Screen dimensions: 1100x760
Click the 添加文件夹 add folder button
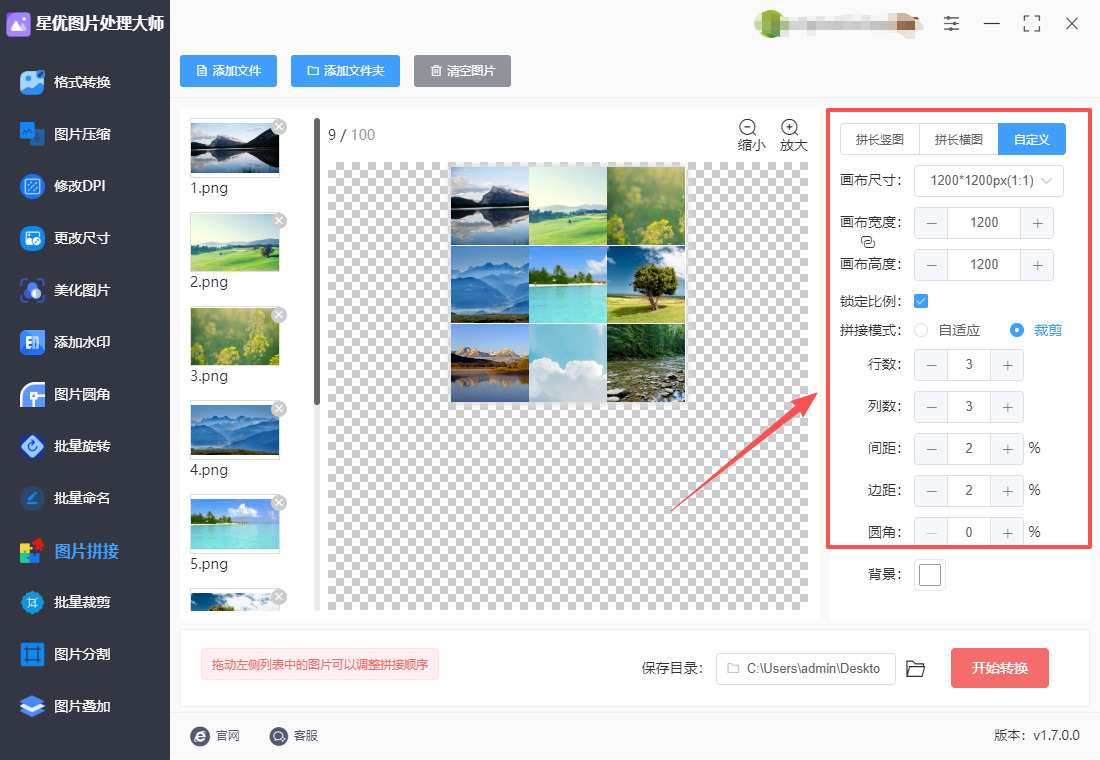(x=345, y=71)
